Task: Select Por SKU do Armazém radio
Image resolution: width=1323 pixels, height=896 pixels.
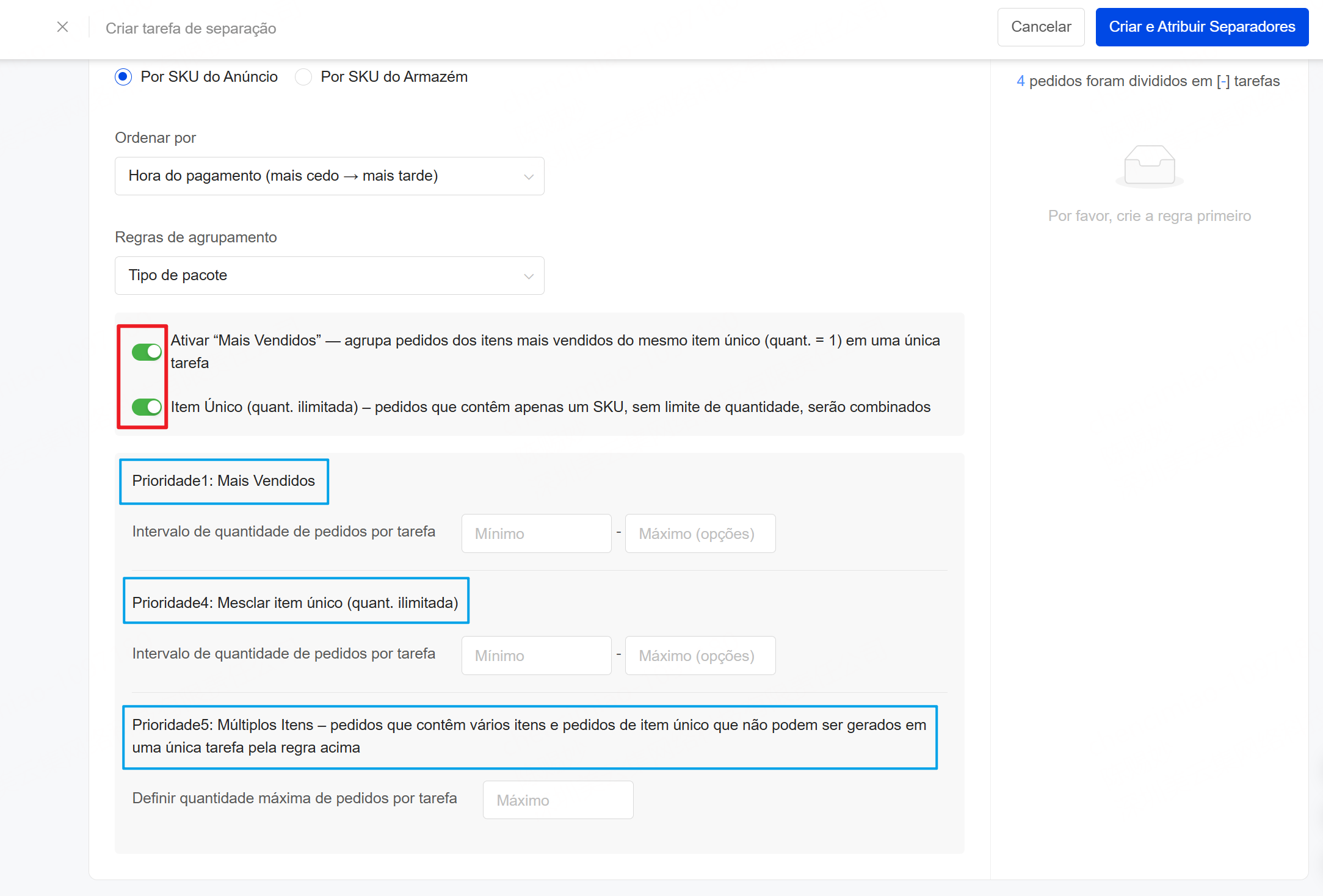Action: pyautogui.click(x=303, y=77)
